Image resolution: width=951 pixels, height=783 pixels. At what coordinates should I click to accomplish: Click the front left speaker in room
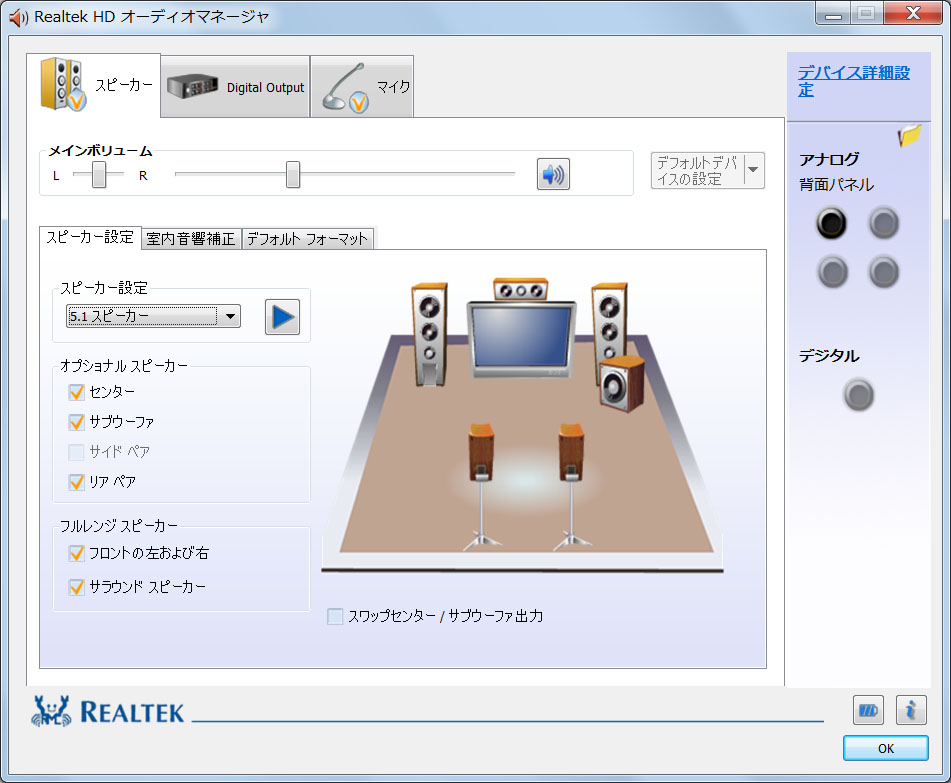(429, 334)
